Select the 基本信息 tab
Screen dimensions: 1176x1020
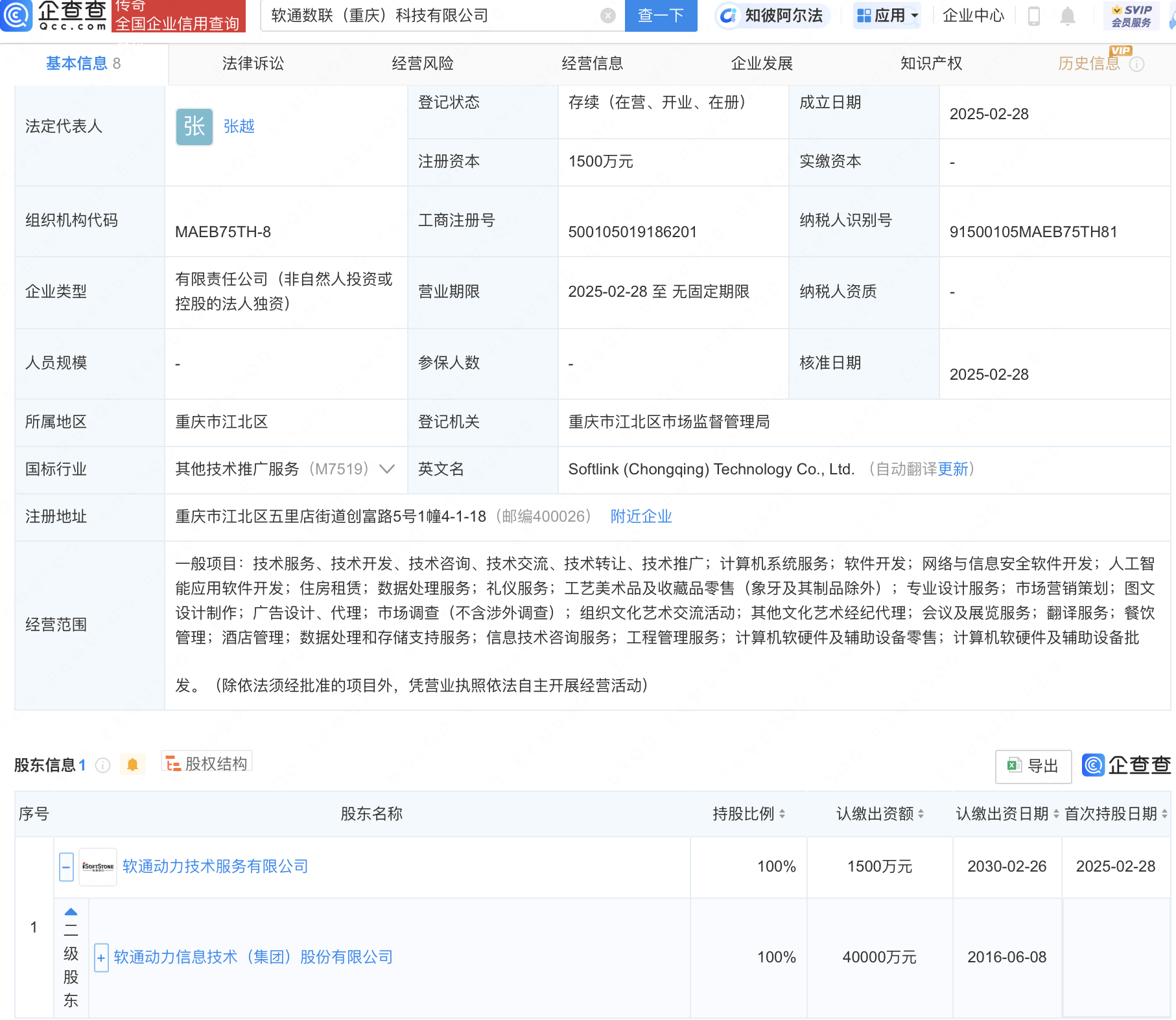pyautogui.click(x=83, y=63)
